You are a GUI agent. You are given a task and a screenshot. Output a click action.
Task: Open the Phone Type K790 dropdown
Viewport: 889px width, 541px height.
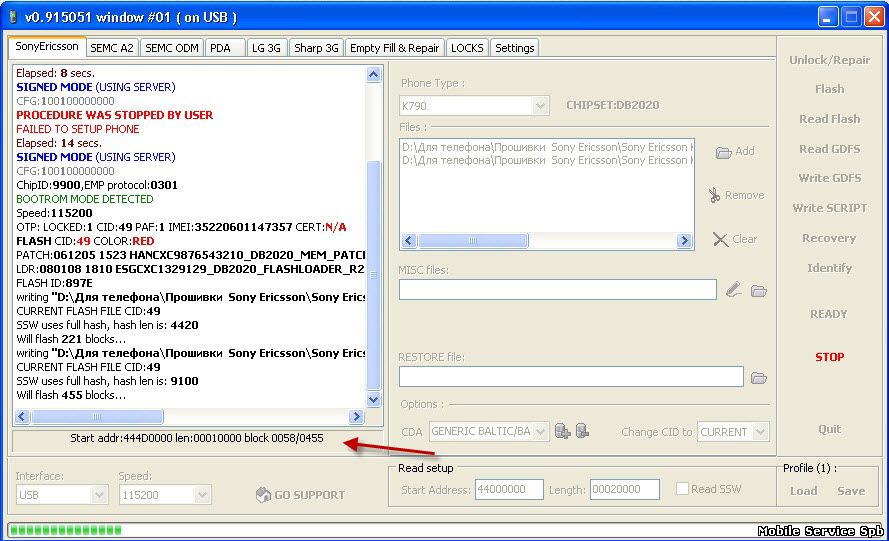pos(540,105)
